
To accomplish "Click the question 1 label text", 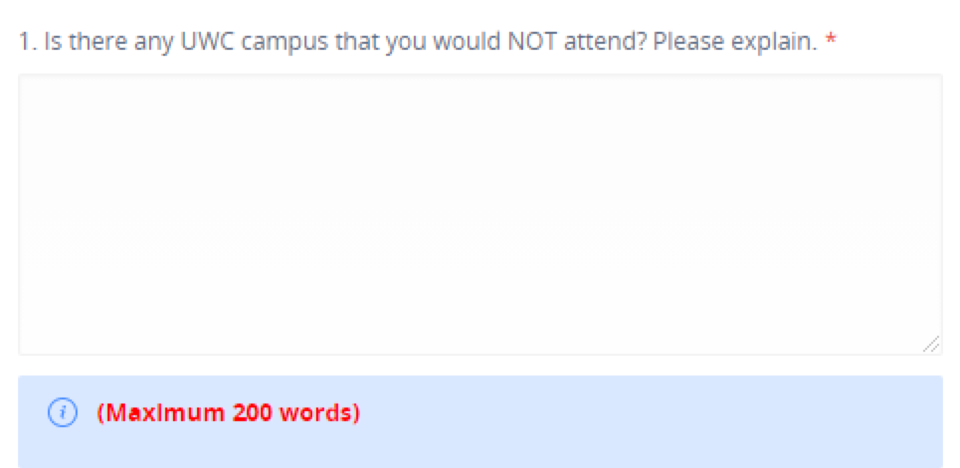I will coord(418,42).
